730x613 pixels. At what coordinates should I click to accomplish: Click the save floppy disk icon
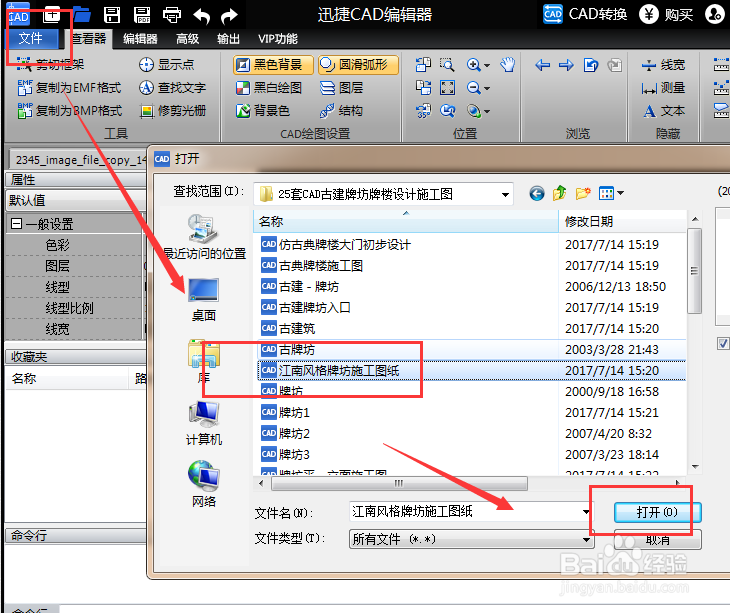pos(112,15)
